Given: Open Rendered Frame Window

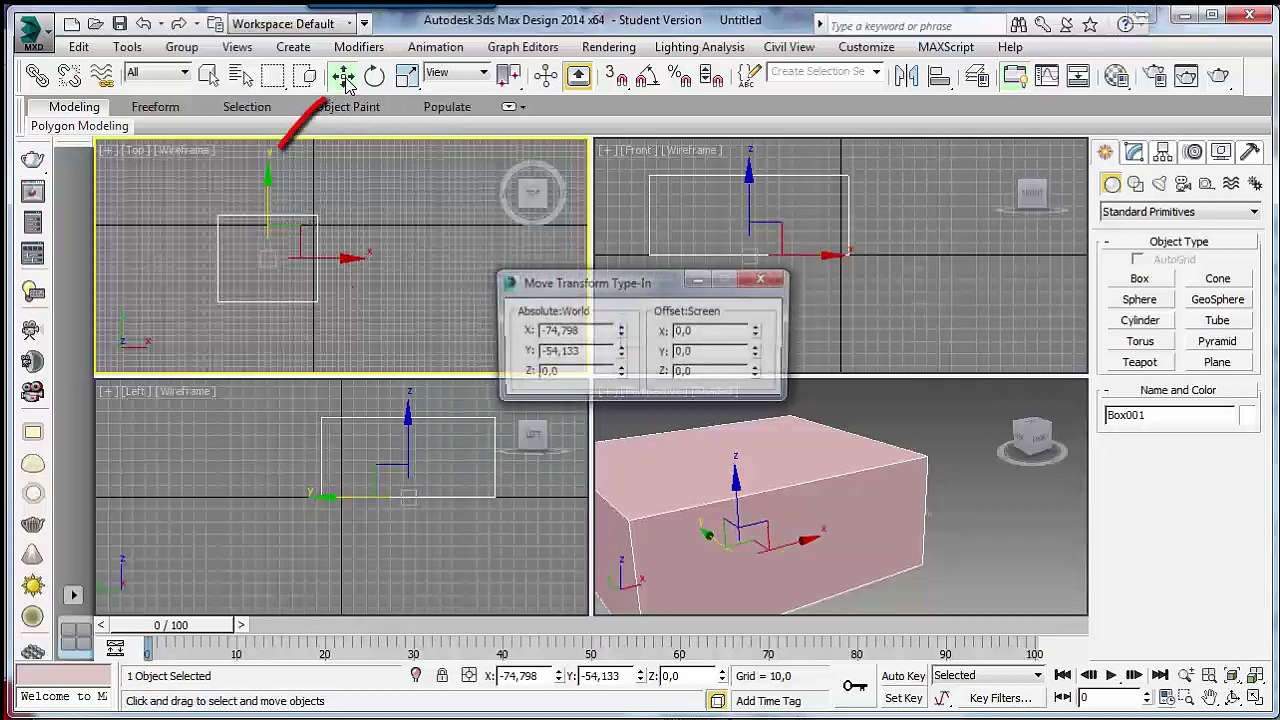Looking at the screenshot, I should [1186, 75].
